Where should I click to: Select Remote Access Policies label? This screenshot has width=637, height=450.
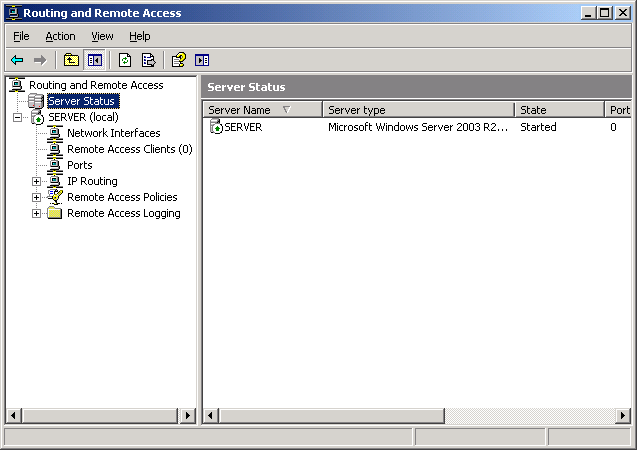click(122, 197)
